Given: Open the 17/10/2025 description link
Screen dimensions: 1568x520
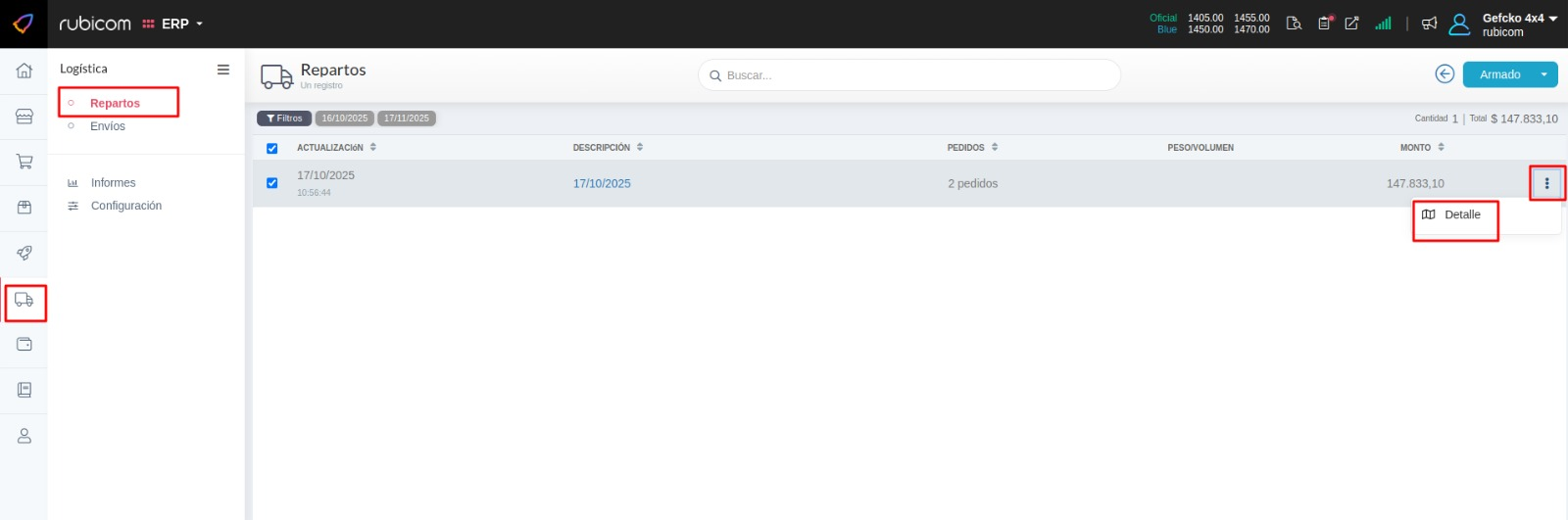Looking at the screenshot, I should point(602,183).
